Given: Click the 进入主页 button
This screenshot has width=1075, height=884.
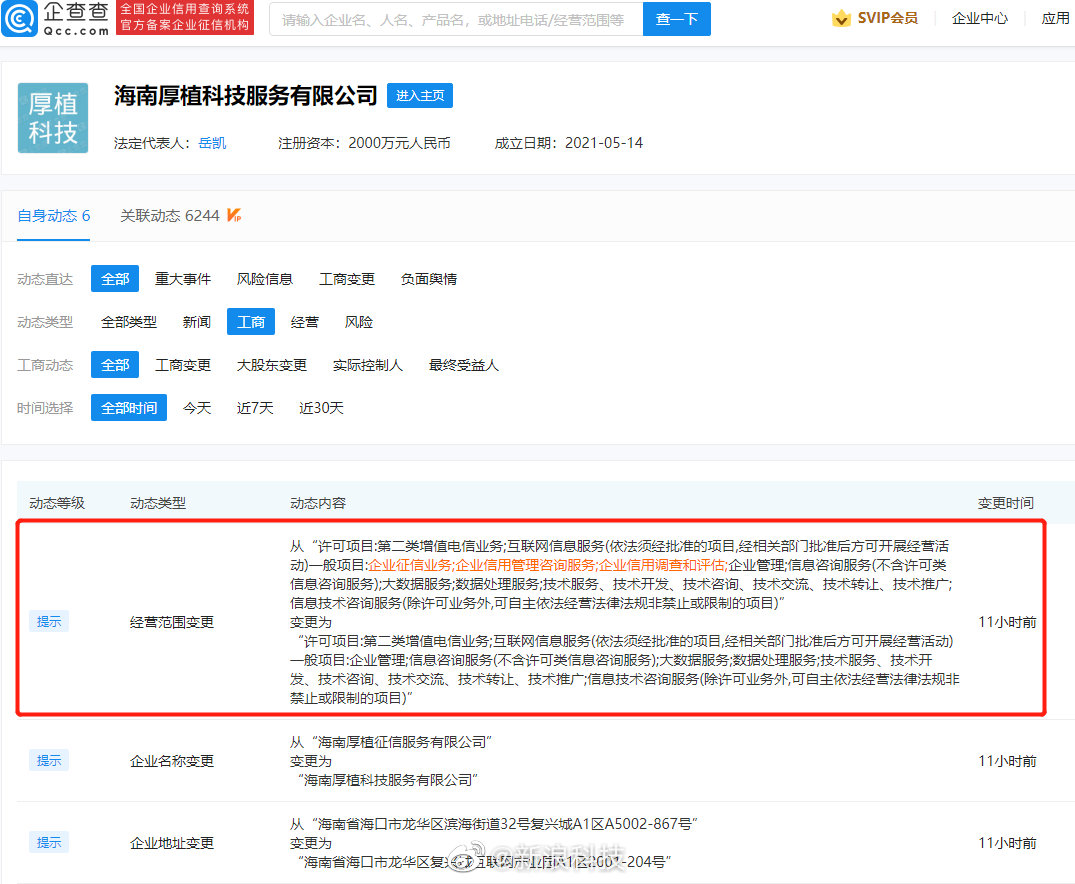Looking at the screenshot, I should point(420,96).
